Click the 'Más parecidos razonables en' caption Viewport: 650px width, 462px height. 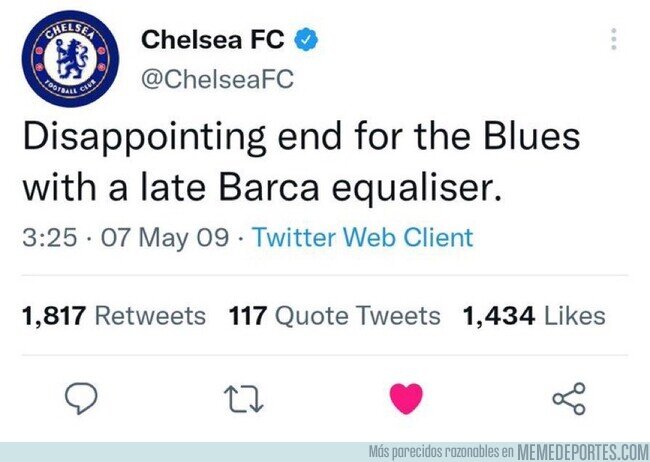(441, 451)
